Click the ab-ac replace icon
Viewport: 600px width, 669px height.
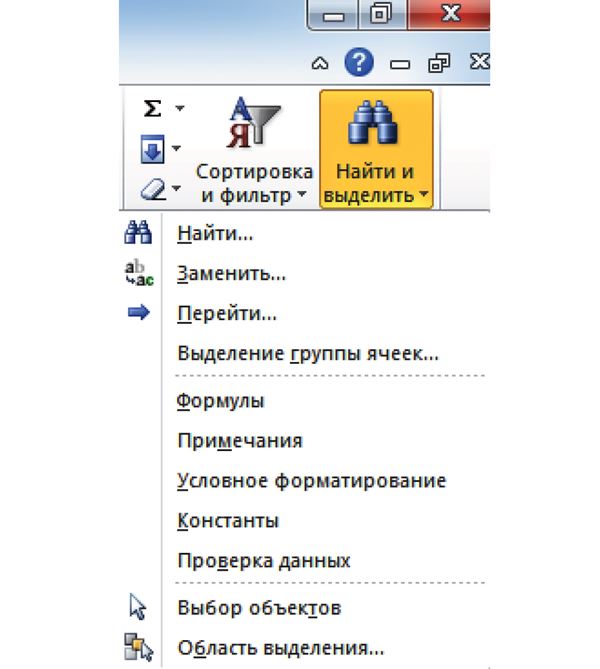click(139, 272)
